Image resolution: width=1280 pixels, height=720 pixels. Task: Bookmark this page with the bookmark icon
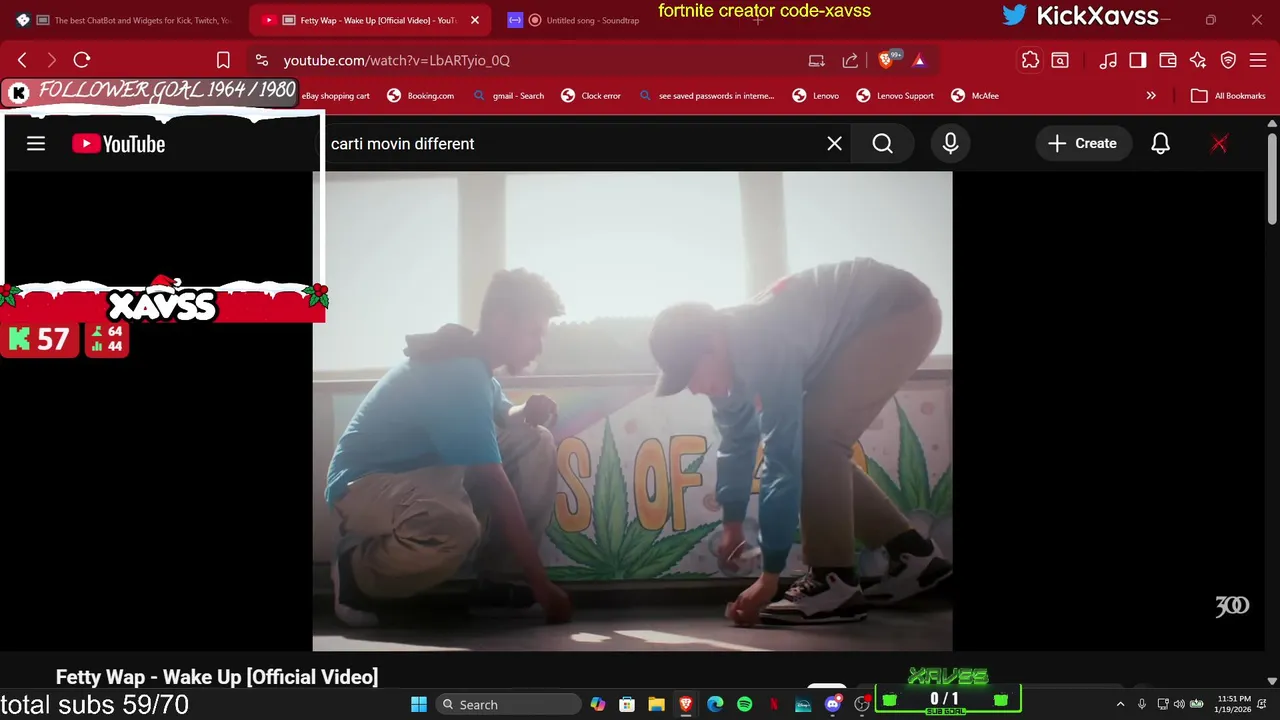[223, 60]
